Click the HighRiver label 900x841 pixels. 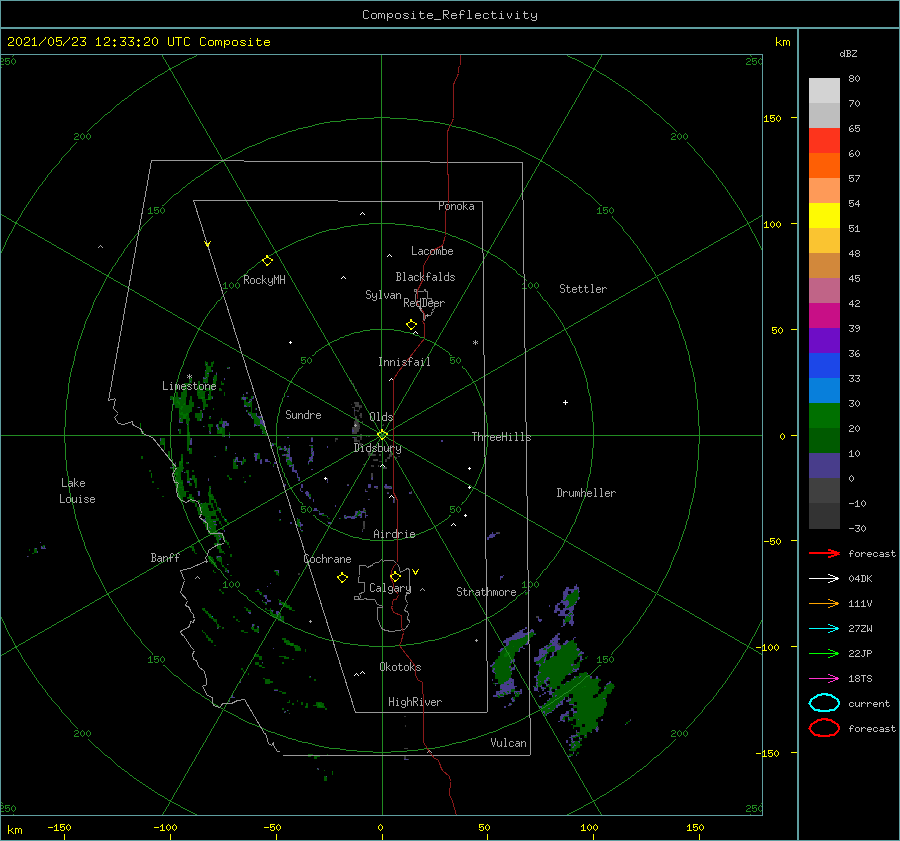click(415, 702)
